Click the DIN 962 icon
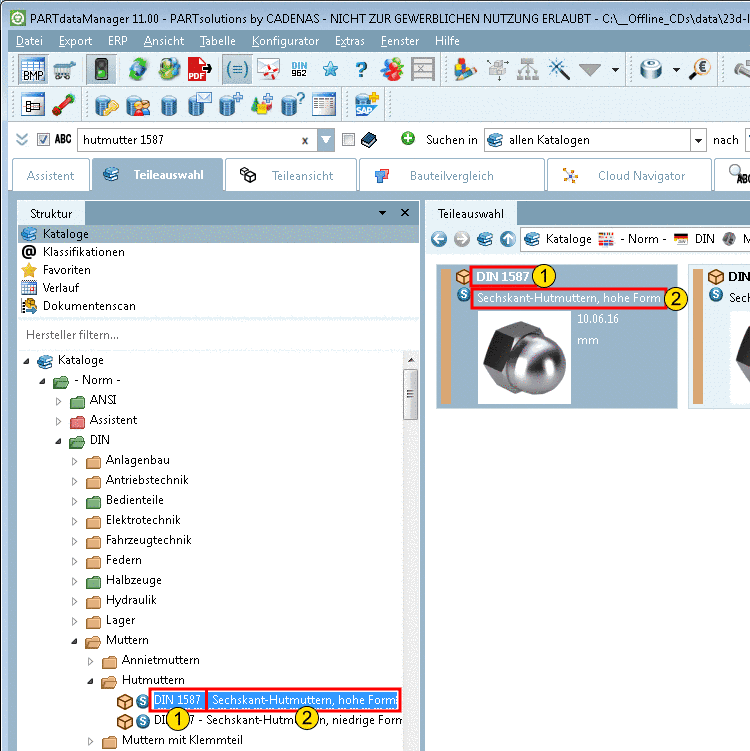The image size is (750, 751). 299,69
